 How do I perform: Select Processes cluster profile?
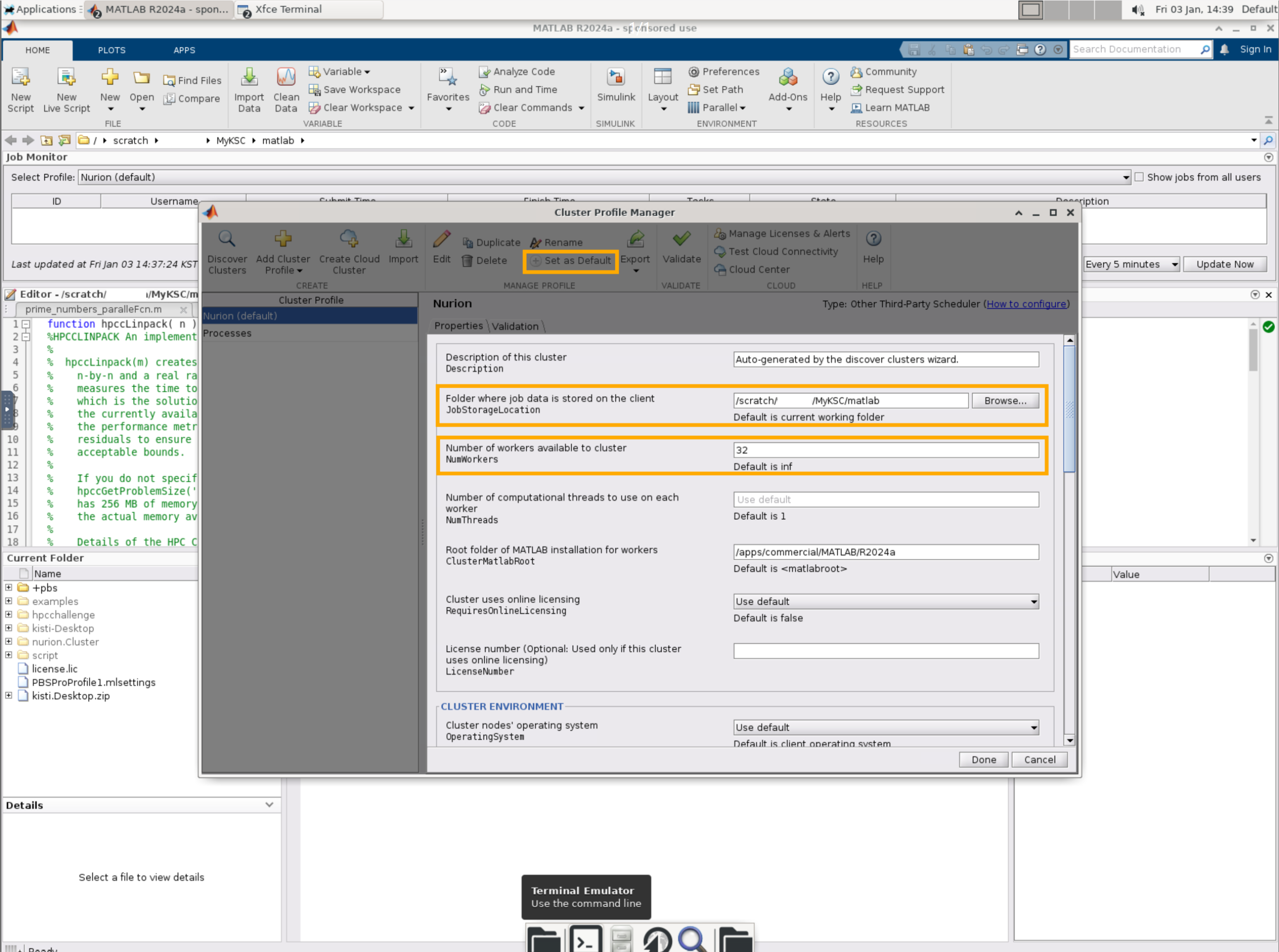[x=309, y=333]
